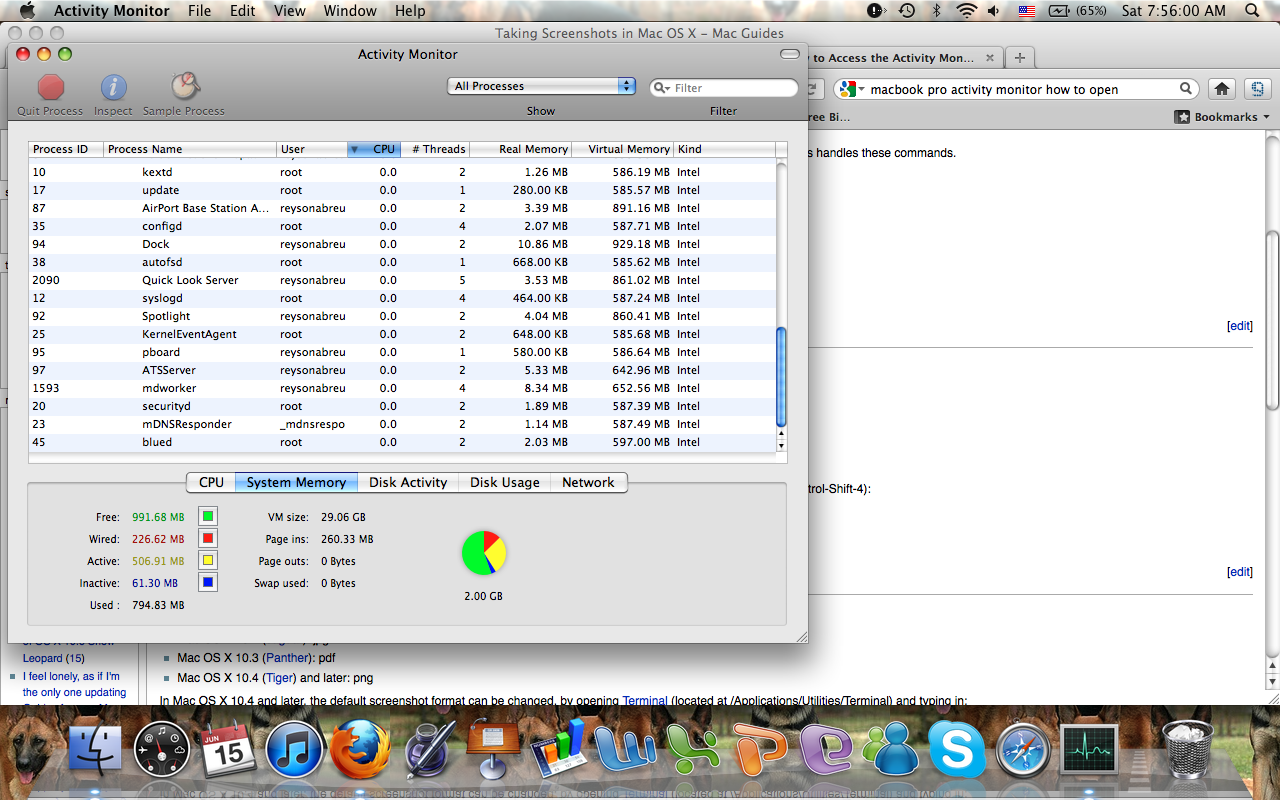Click Activity Monitor icon in the Dock
Image resolution: width=1280 pixels, height=800 pixels.
[x=1090, y=750]
